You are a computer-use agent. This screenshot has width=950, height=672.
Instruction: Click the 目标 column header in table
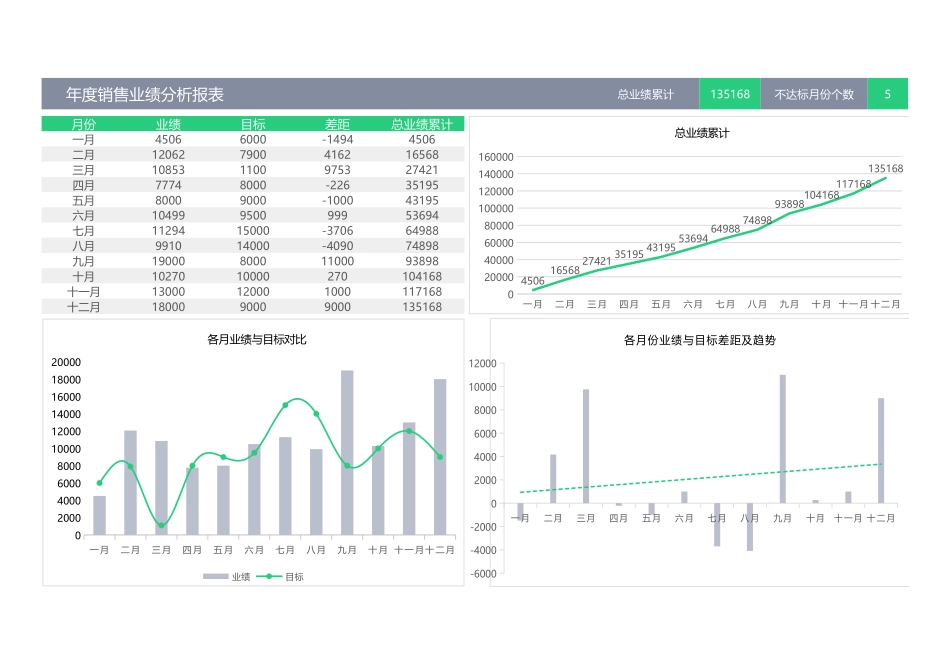[253, 124]
